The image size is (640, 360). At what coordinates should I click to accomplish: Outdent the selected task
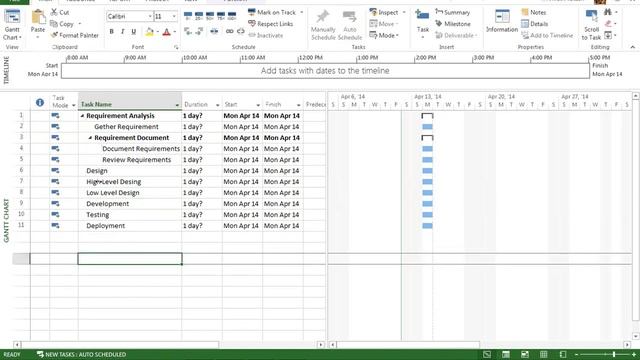(188, 31)
